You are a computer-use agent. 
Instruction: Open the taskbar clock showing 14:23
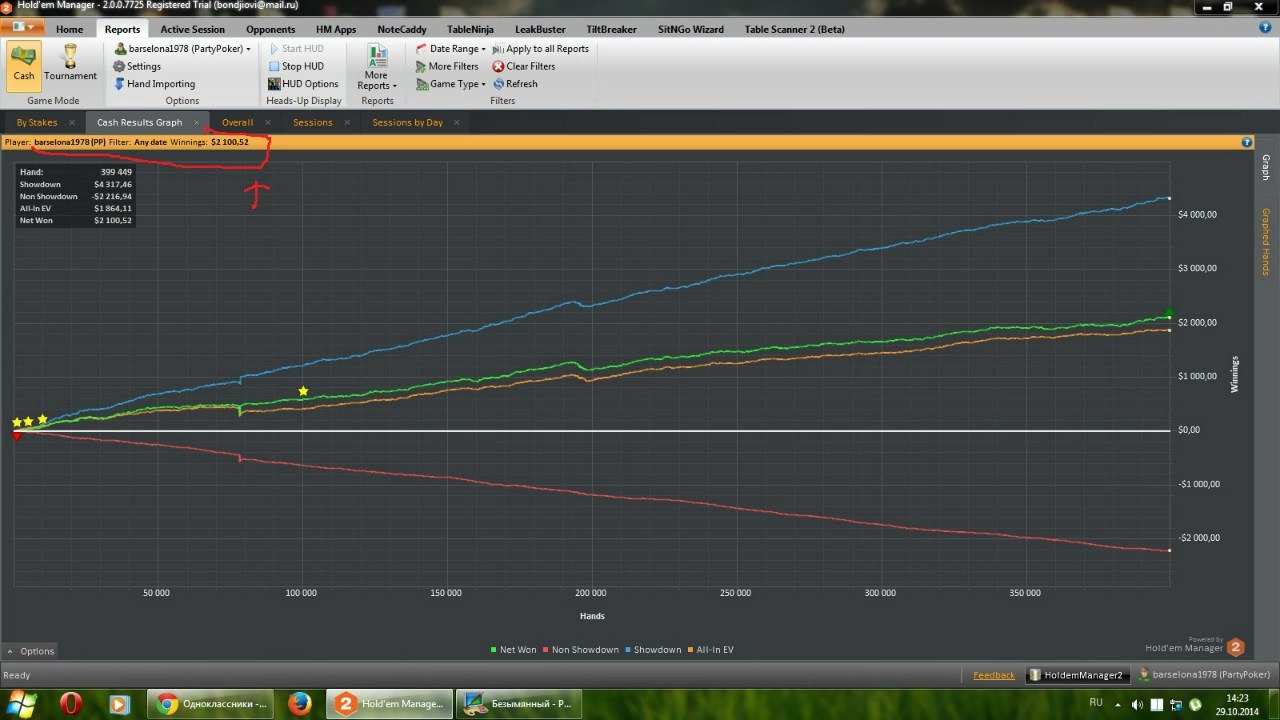(1237, 704)
